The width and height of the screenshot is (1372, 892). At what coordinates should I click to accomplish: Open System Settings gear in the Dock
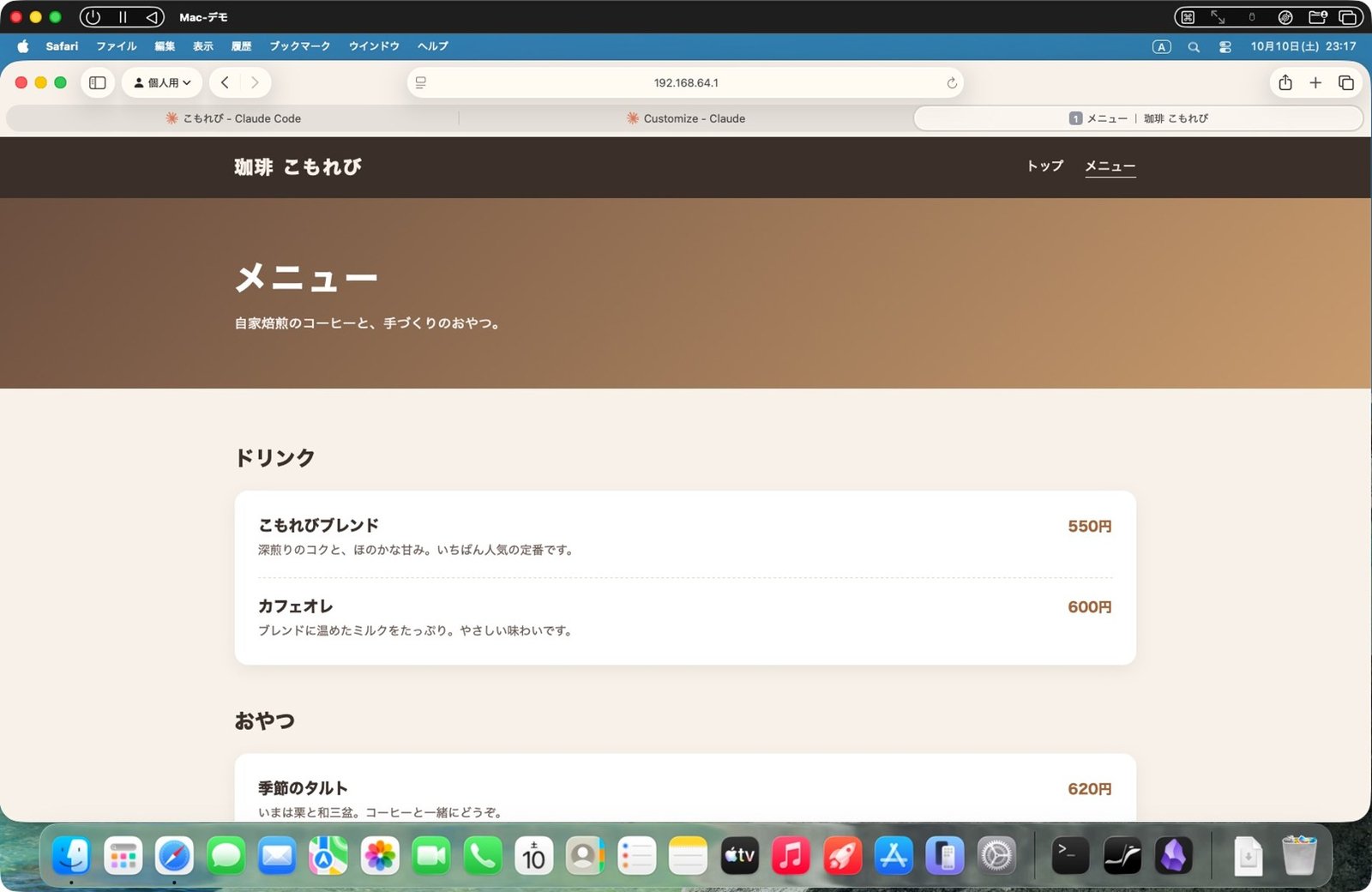pos(996,855)
